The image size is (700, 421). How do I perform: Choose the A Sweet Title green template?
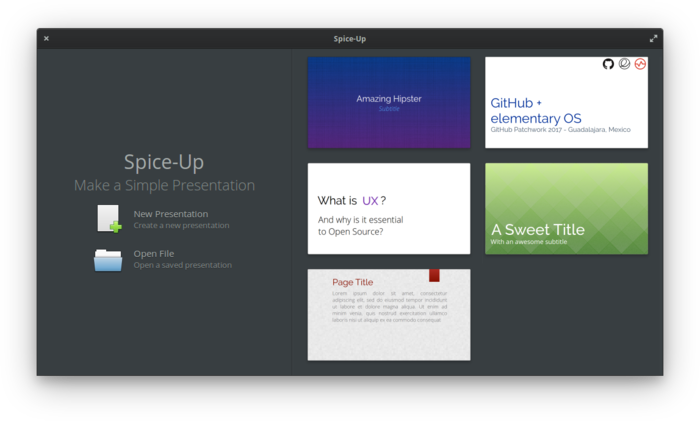tap(567, 208)
